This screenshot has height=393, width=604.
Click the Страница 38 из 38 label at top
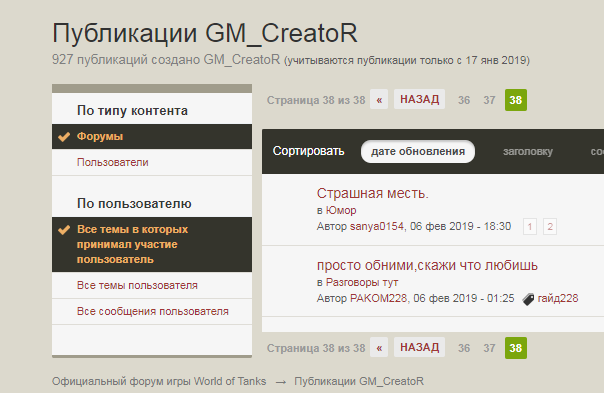click(x=316, y=100)
